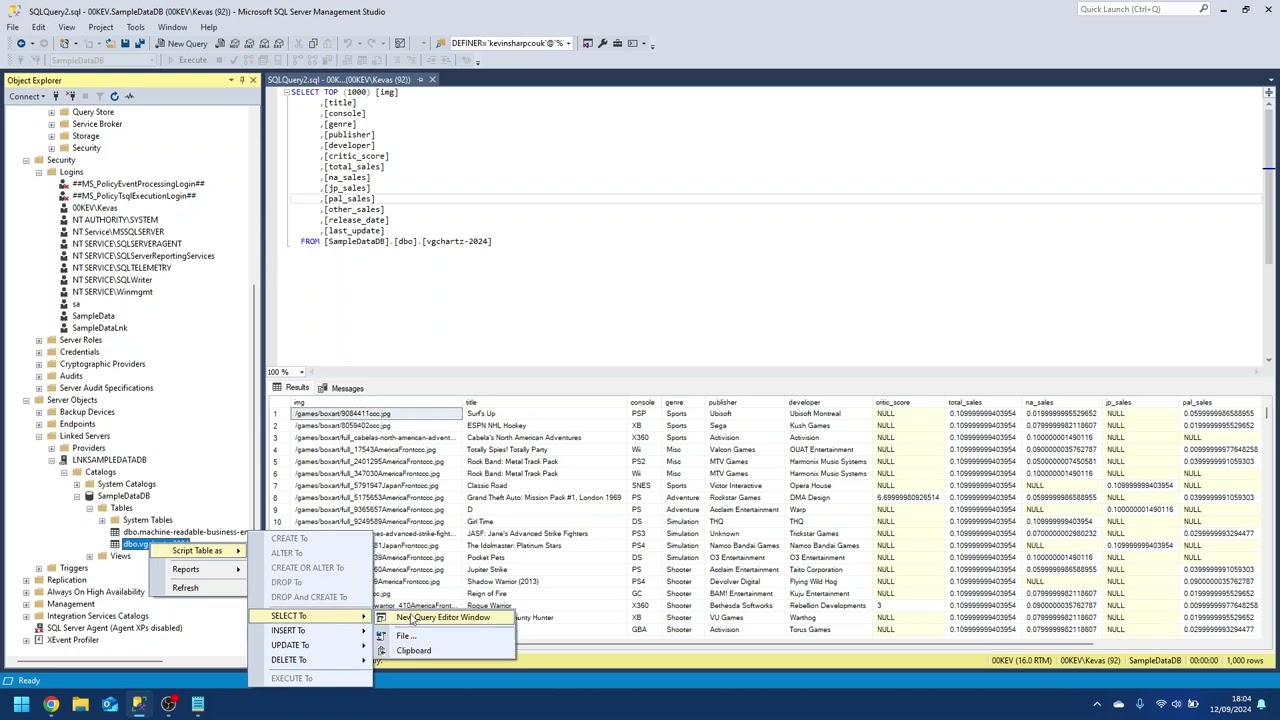Open the Tools menu

(135, 27)
